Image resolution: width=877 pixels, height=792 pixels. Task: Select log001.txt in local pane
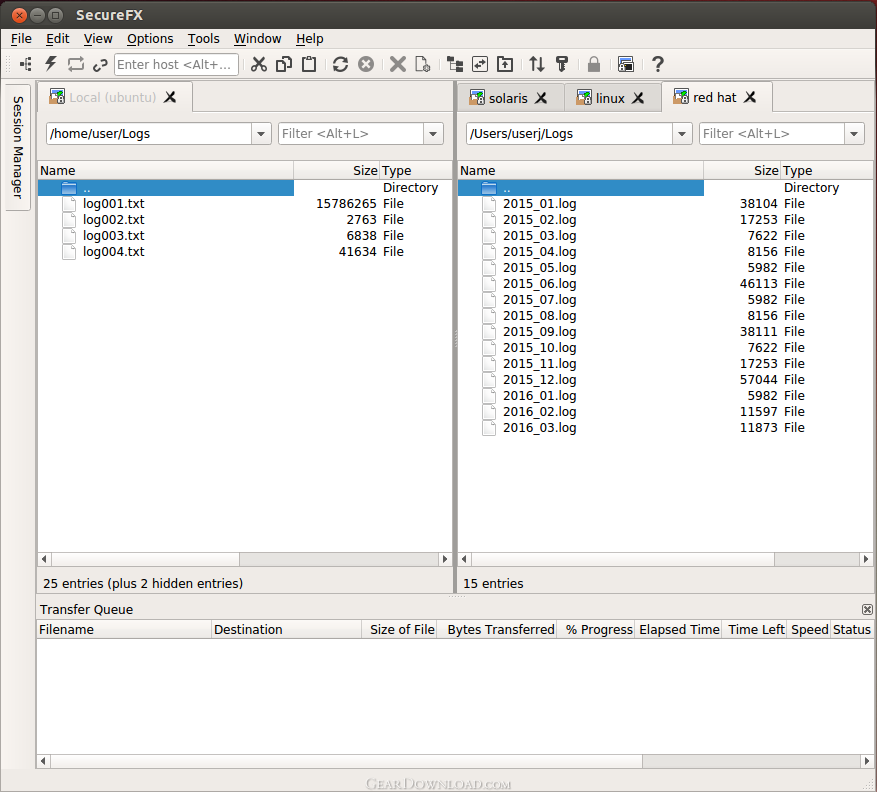click(113, 203)
